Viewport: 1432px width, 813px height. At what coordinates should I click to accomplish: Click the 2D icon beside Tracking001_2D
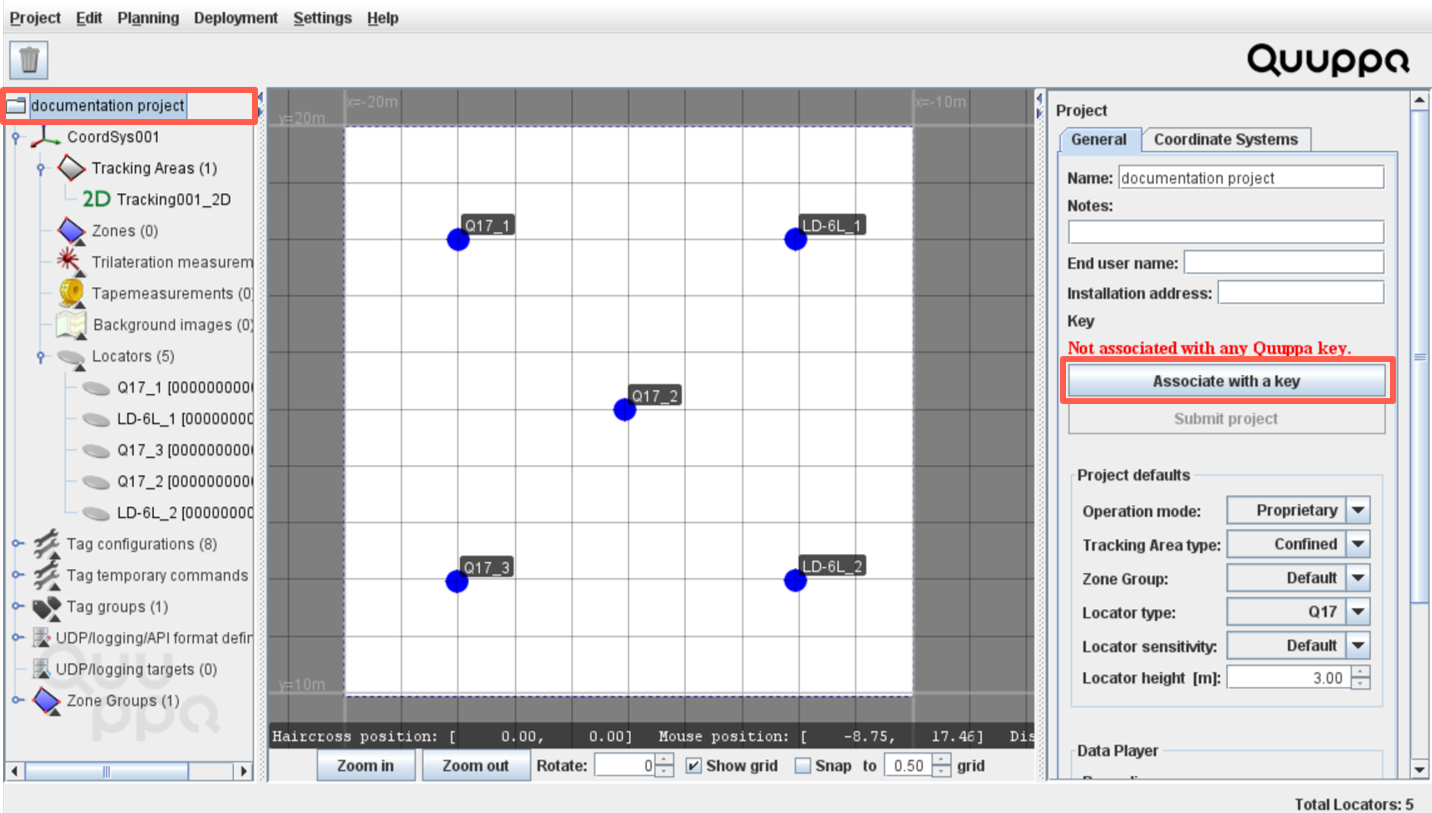pyautogui.click(x=96, y=199)
